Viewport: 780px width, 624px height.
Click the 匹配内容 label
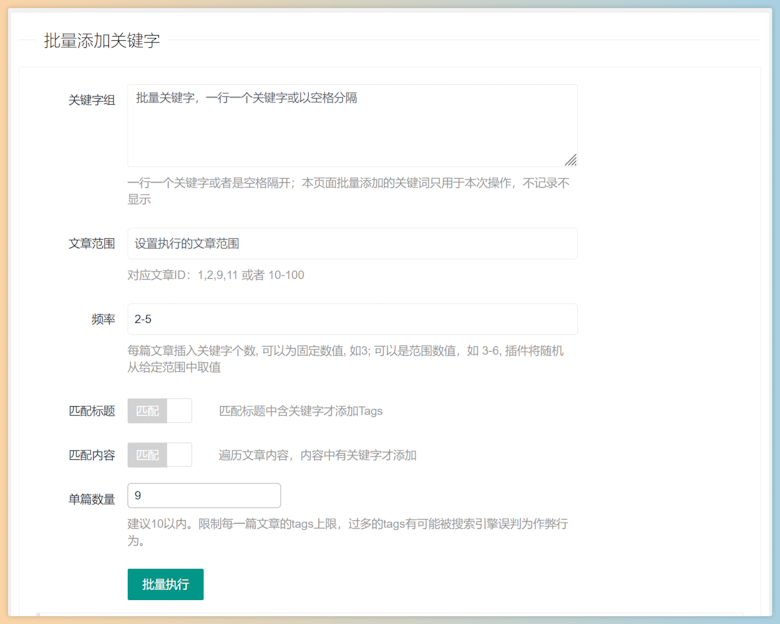(x=92, y=455)
